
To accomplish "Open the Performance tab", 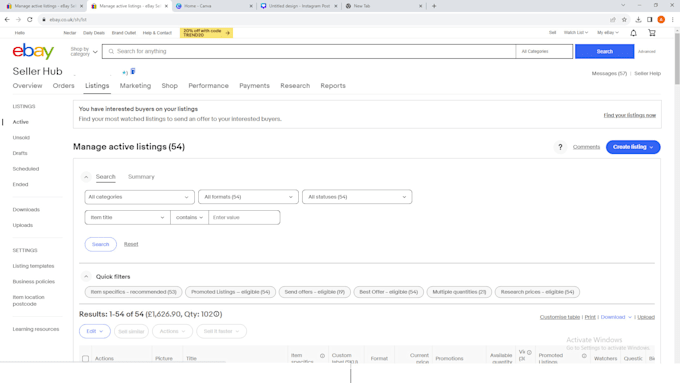I will (x=208, y=86).
